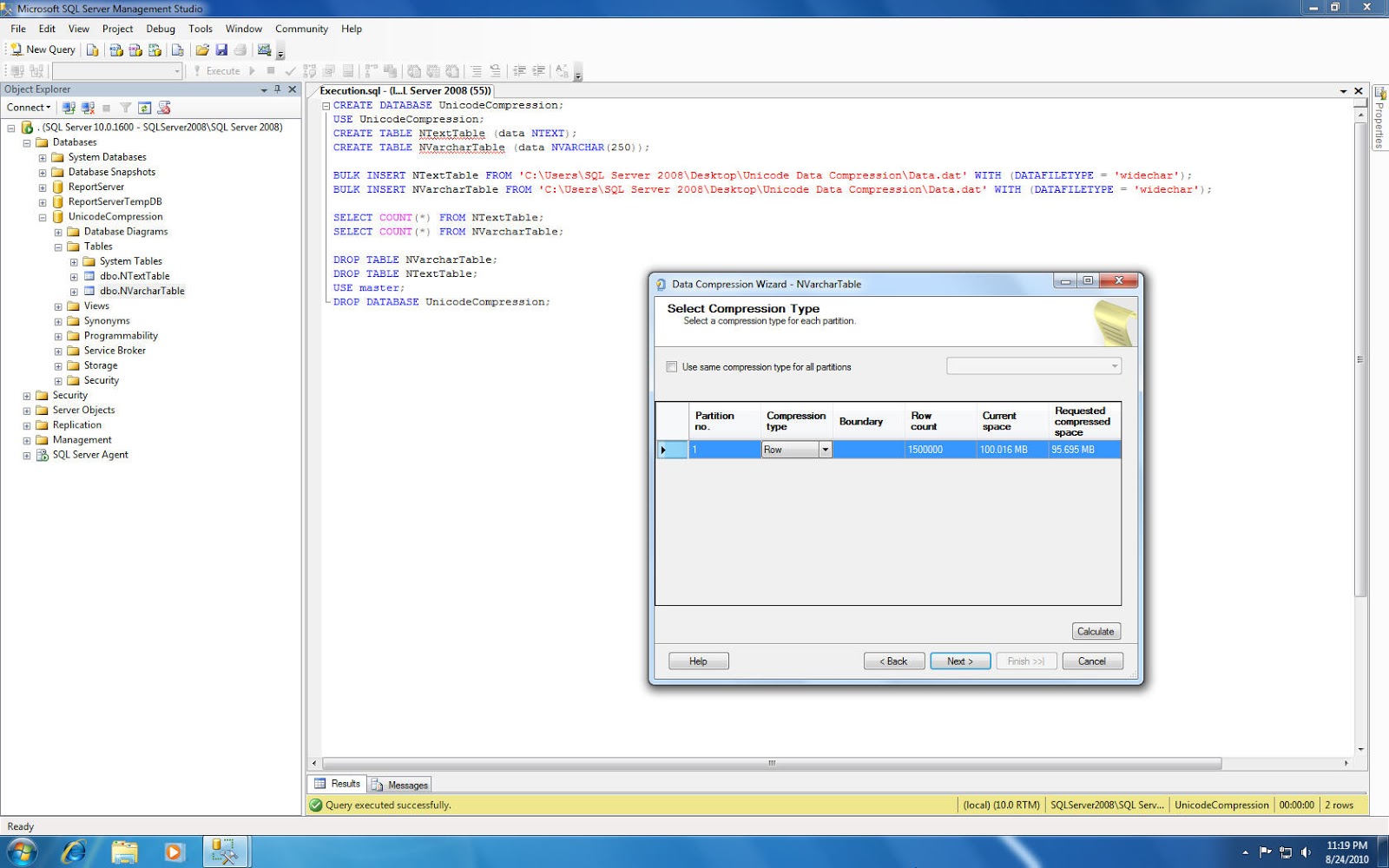The height and width of the screenshot is (868, 1389).
Task: Open Windows Explorer from the taskbar
Action: 124,852
